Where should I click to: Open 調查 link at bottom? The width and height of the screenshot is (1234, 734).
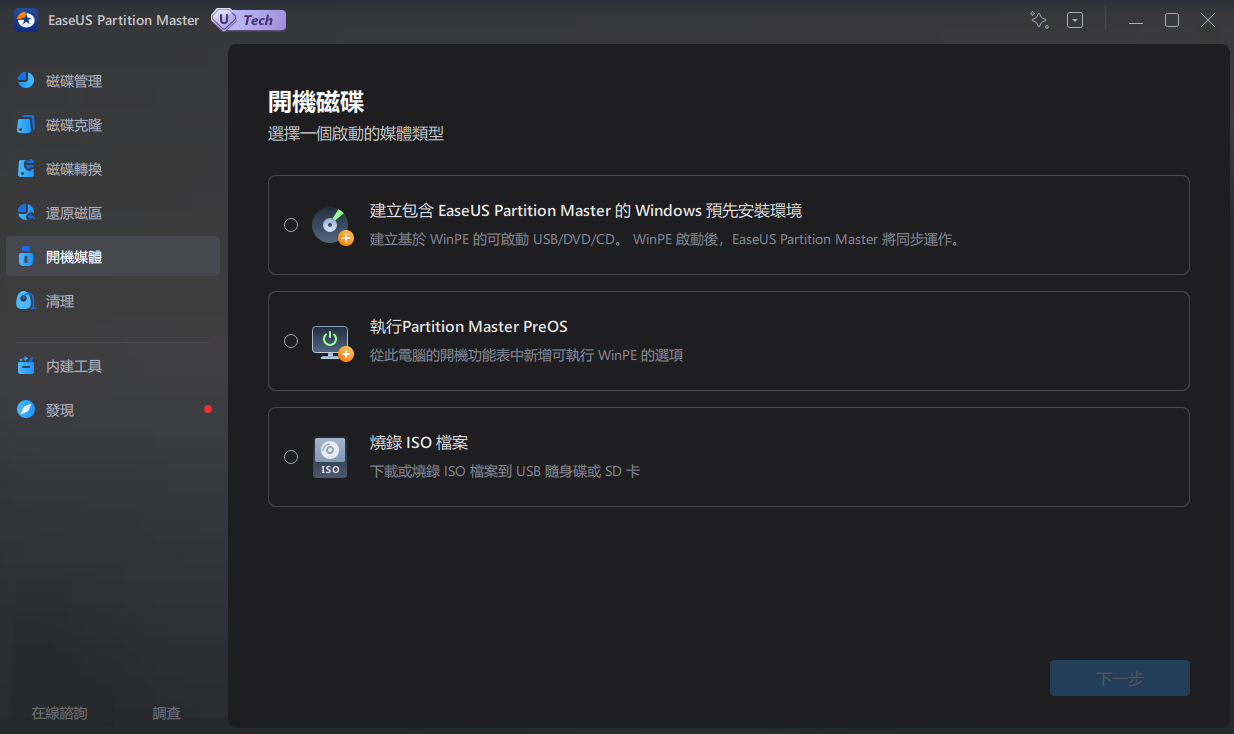click(167, 713)
